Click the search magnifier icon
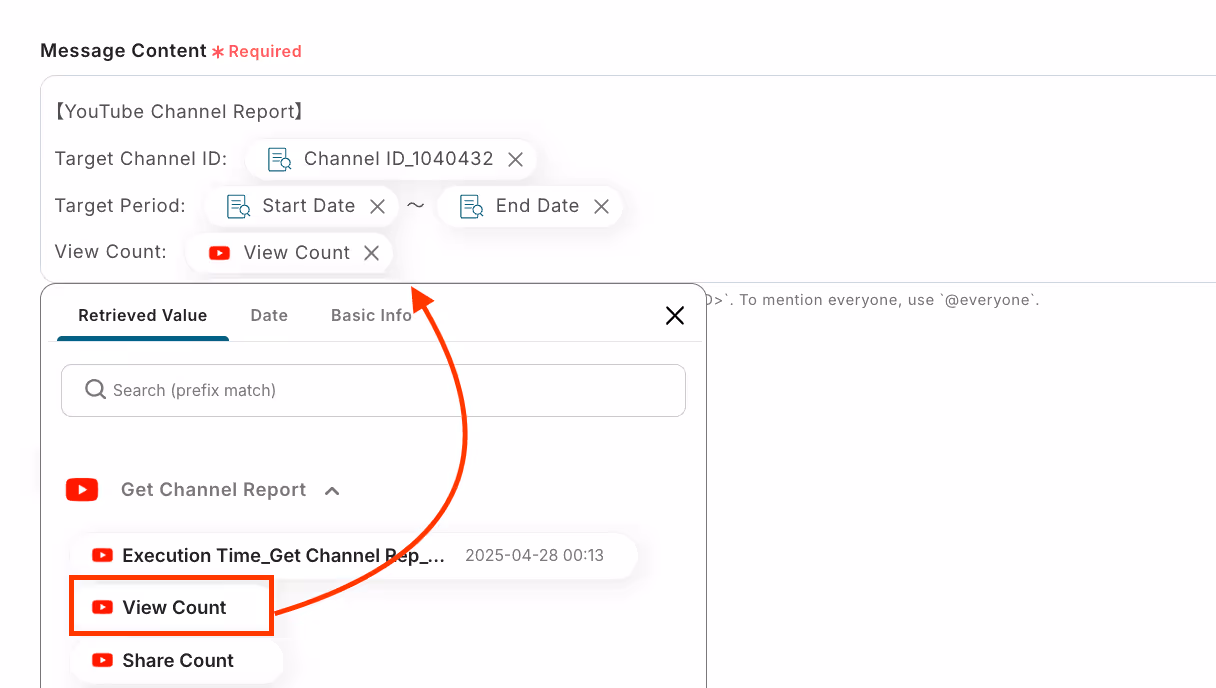 click(95, 389)
